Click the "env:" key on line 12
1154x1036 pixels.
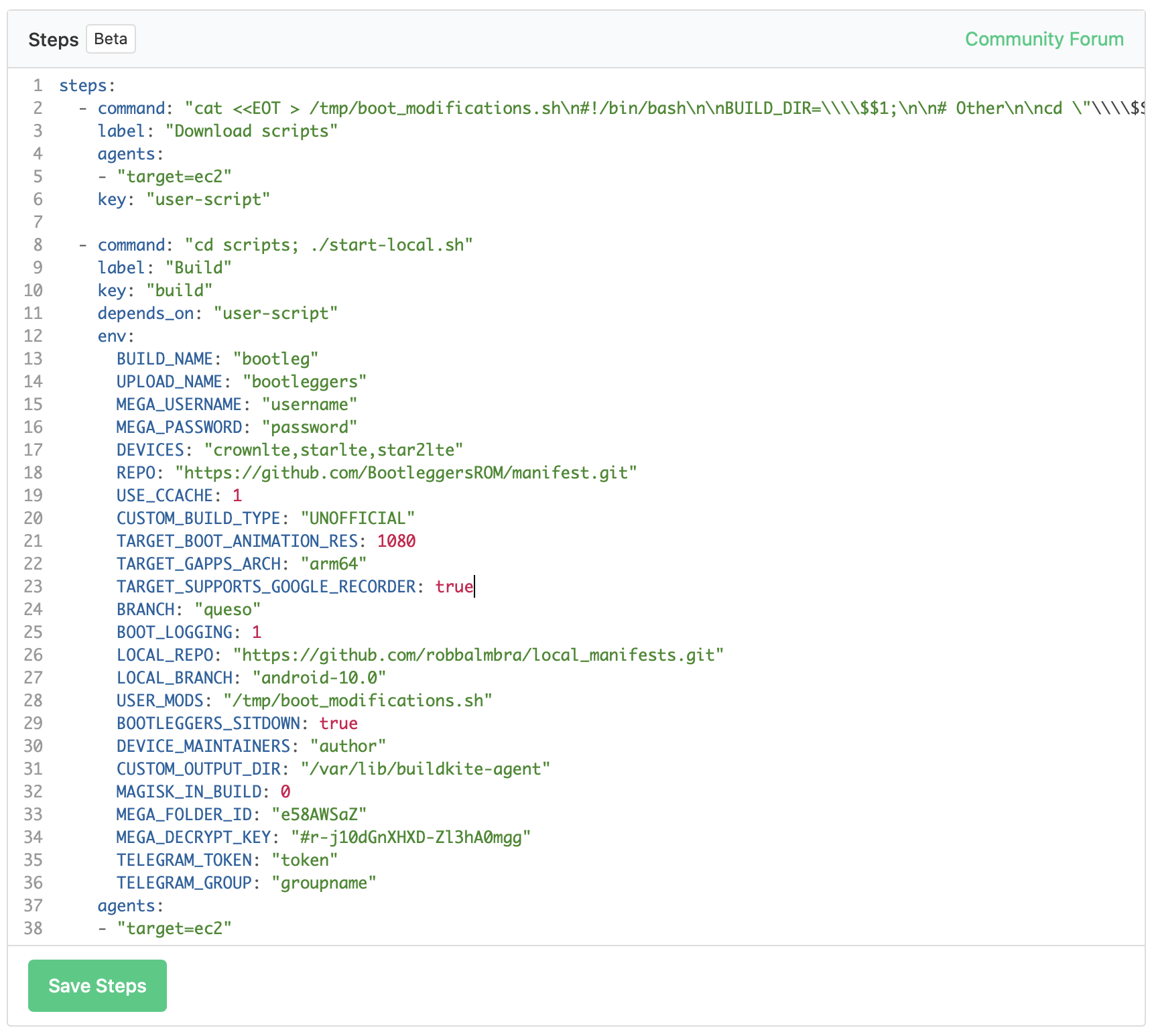pyautogui.click(x=116, y=336)
